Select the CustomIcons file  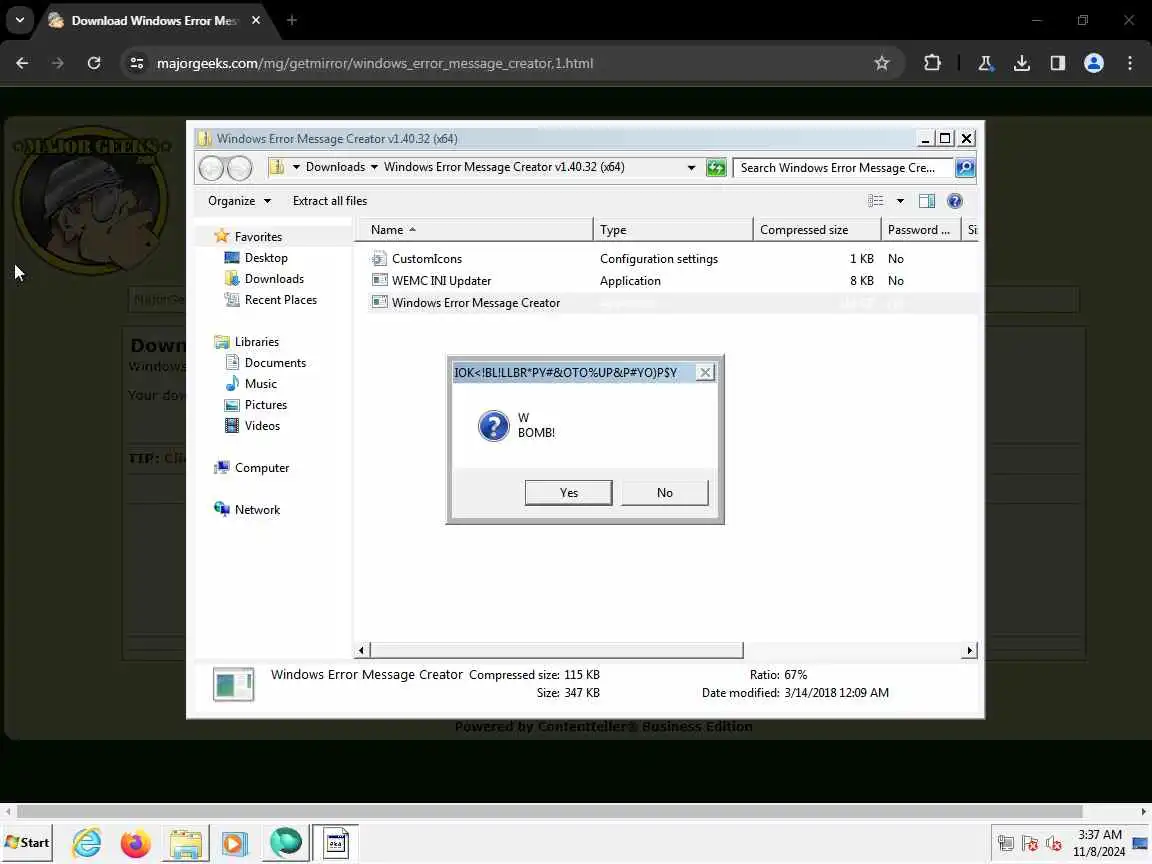426,259
